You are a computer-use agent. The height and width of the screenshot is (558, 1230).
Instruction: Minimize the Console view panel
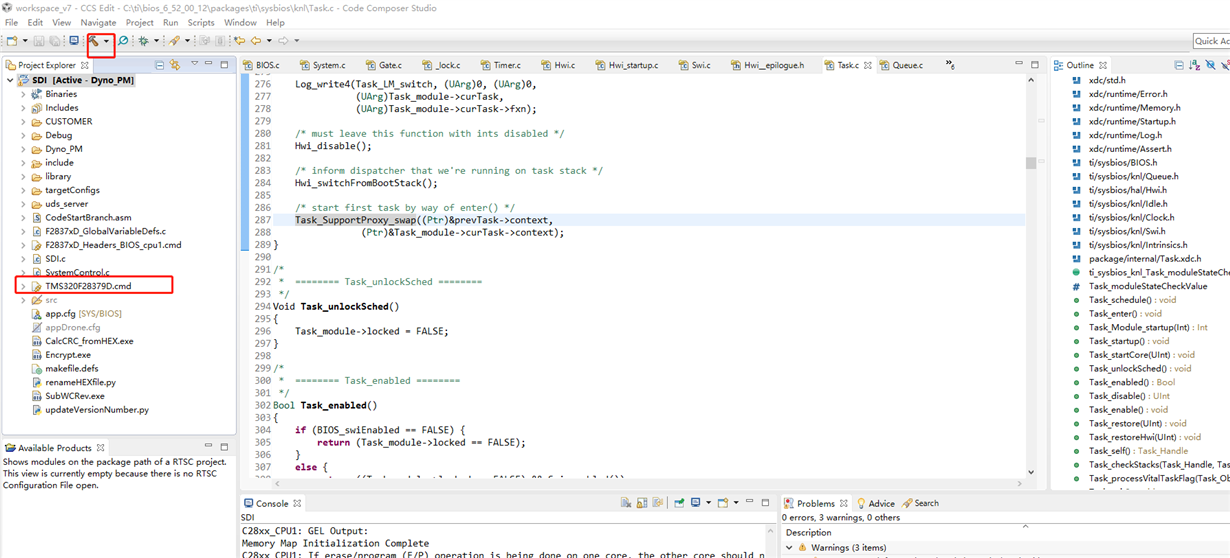pyautogui.click(x=749, y=503)
